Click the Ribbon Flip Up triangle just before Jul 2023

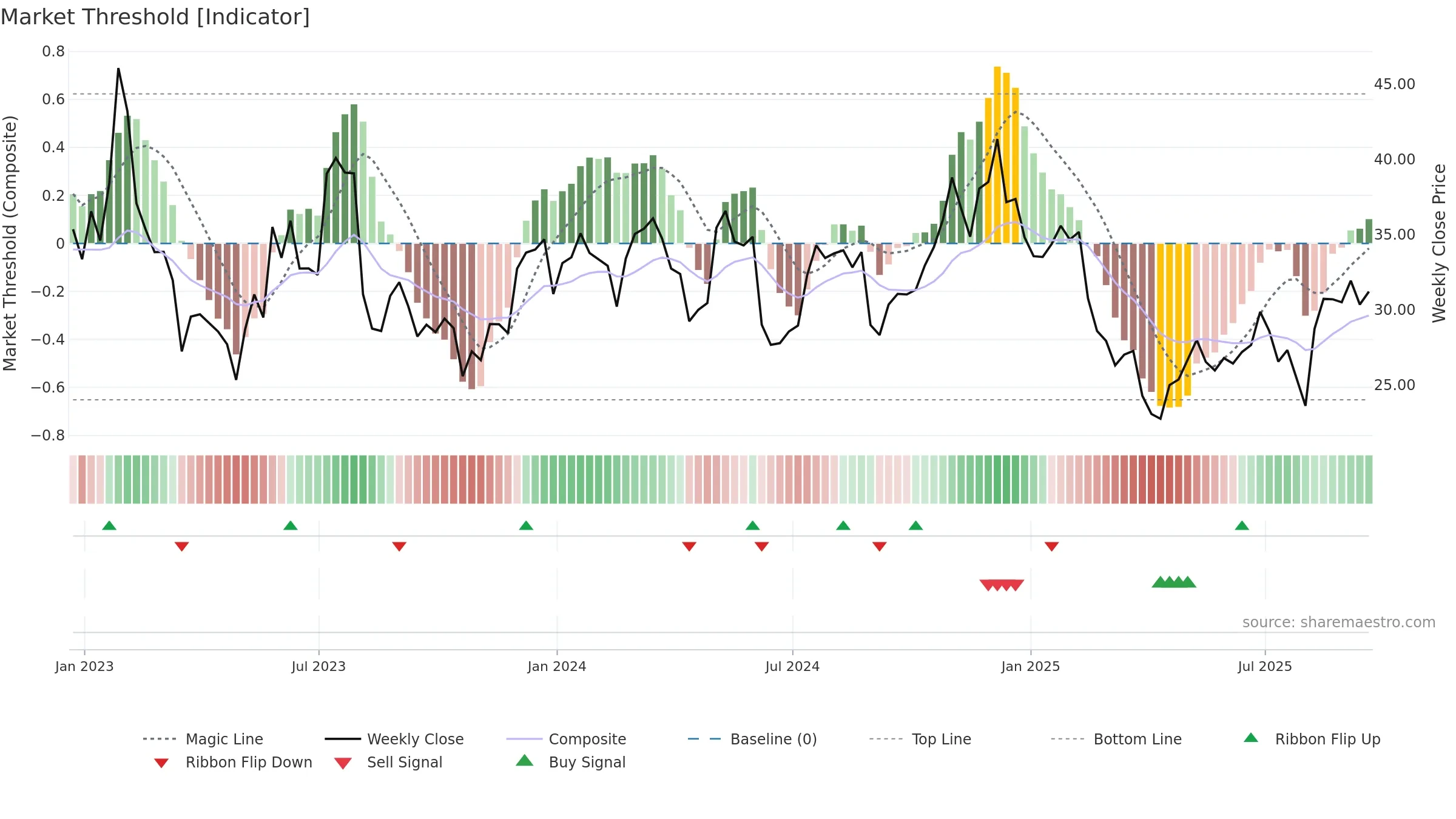point(291,525)
